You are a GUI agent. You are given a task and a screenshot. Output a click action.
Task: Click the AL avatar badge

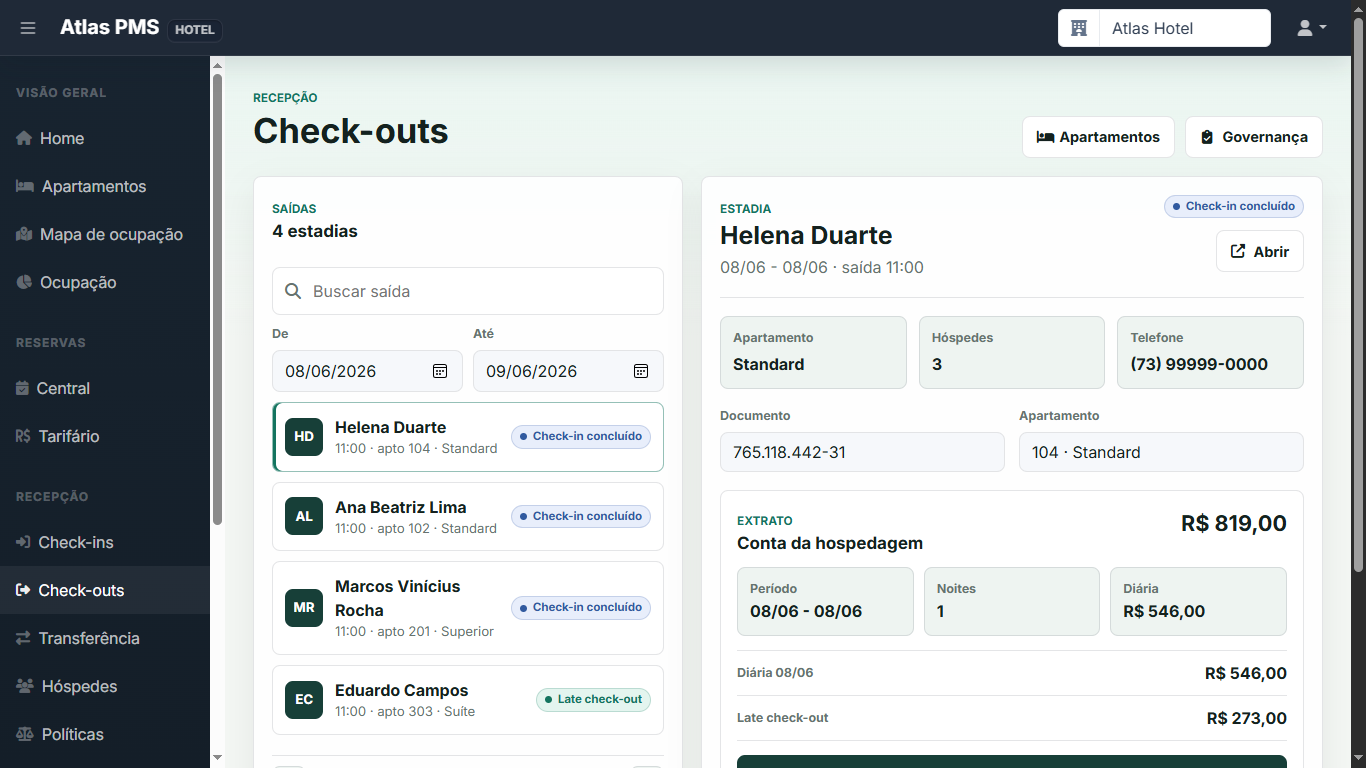304,517
